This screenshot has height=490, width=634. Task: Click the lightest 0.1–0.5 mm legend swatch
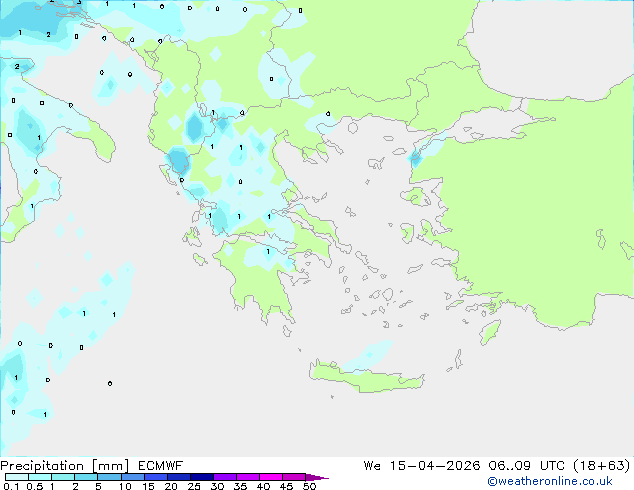(17, 477)
